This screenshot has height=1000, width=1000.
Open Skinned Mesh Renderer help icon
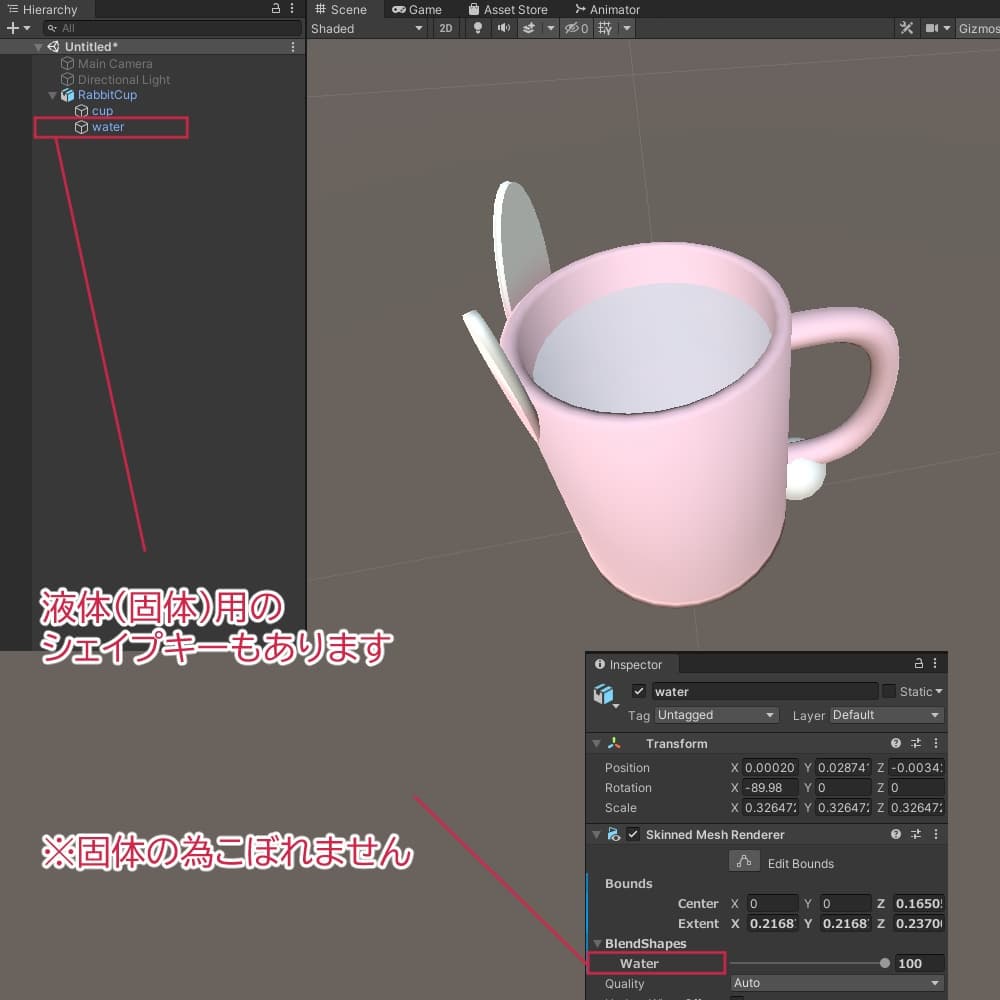point(896,835)
